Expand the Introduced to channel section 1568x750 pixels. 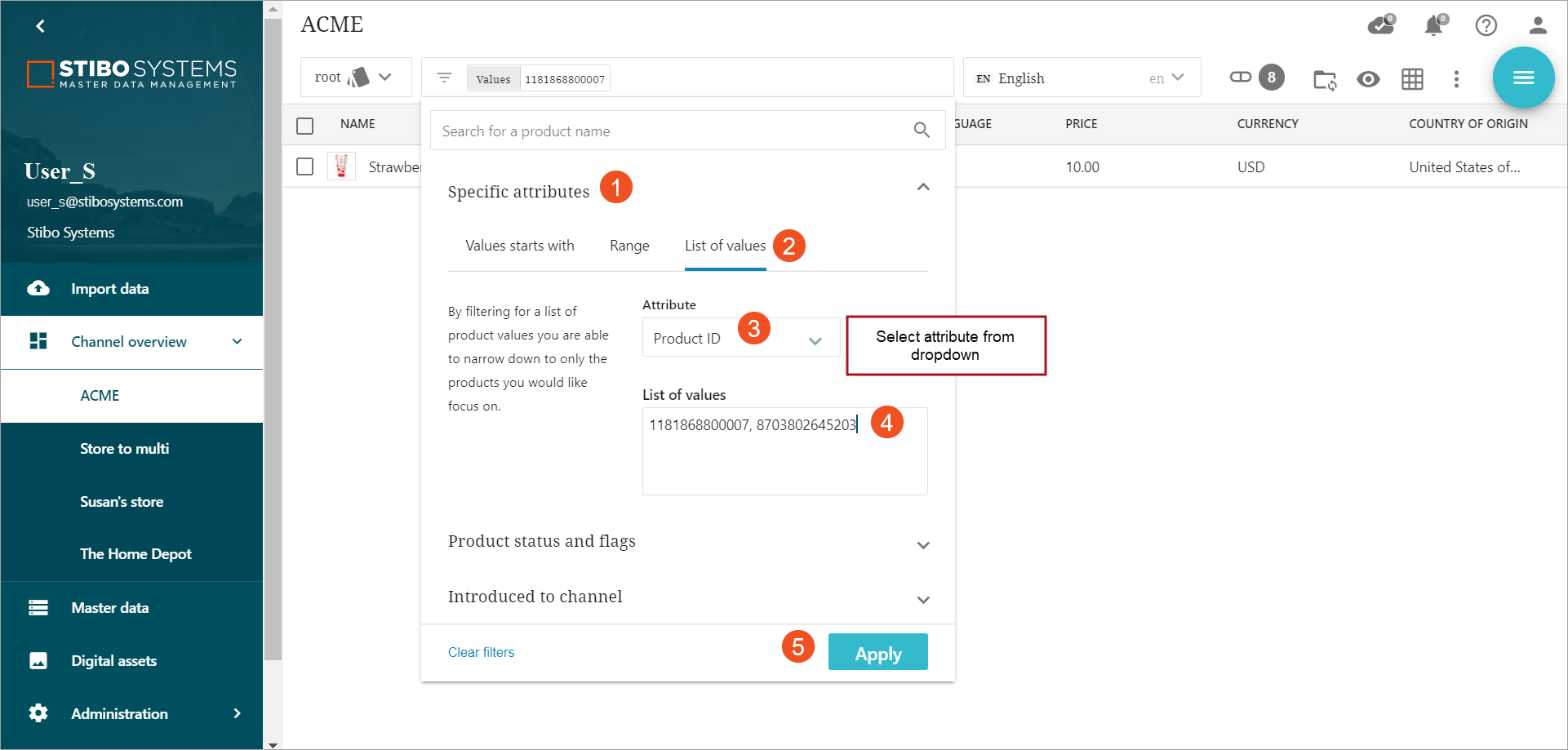pyautogui.click(x=923, y=599)
